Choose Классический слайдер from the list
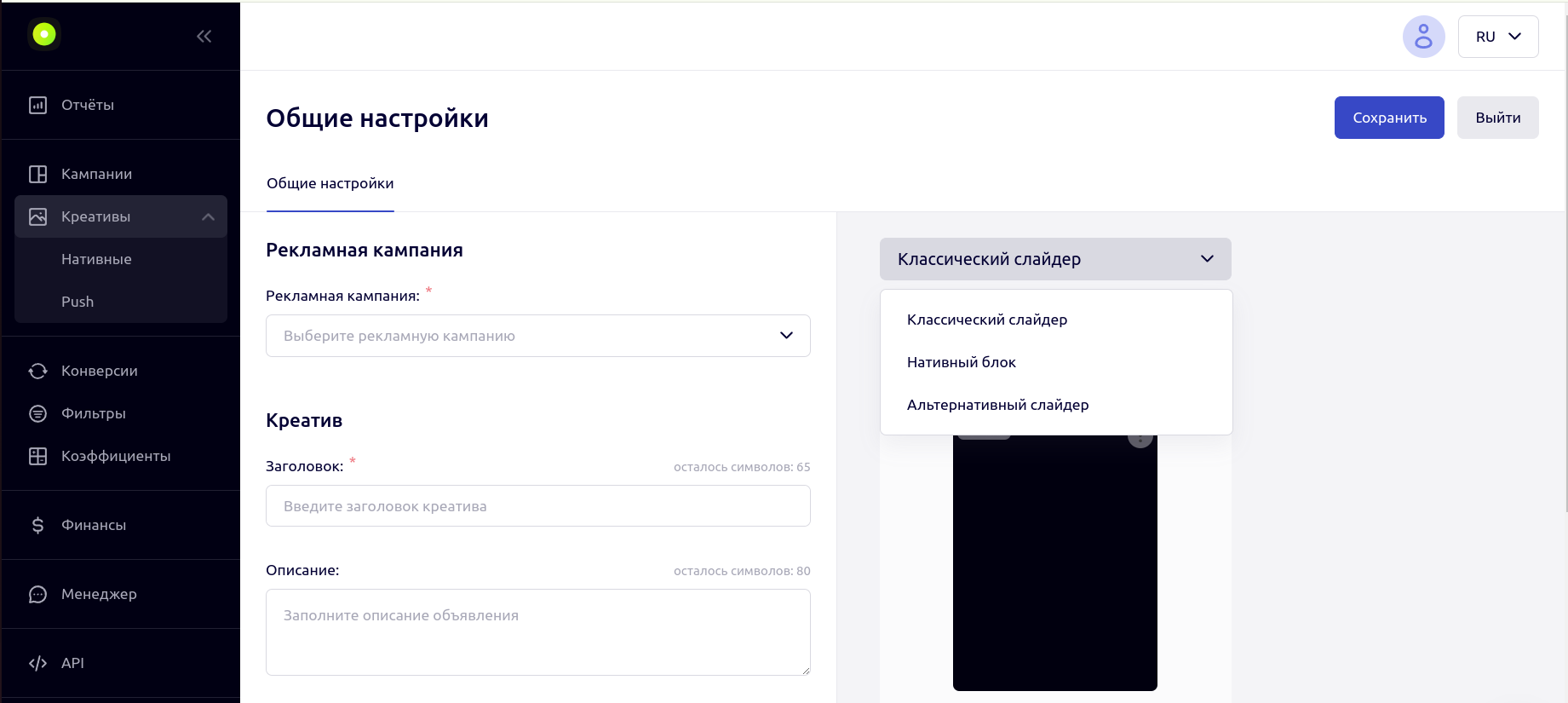This screenshot has height=703, width=1568. coord(1056,320)
